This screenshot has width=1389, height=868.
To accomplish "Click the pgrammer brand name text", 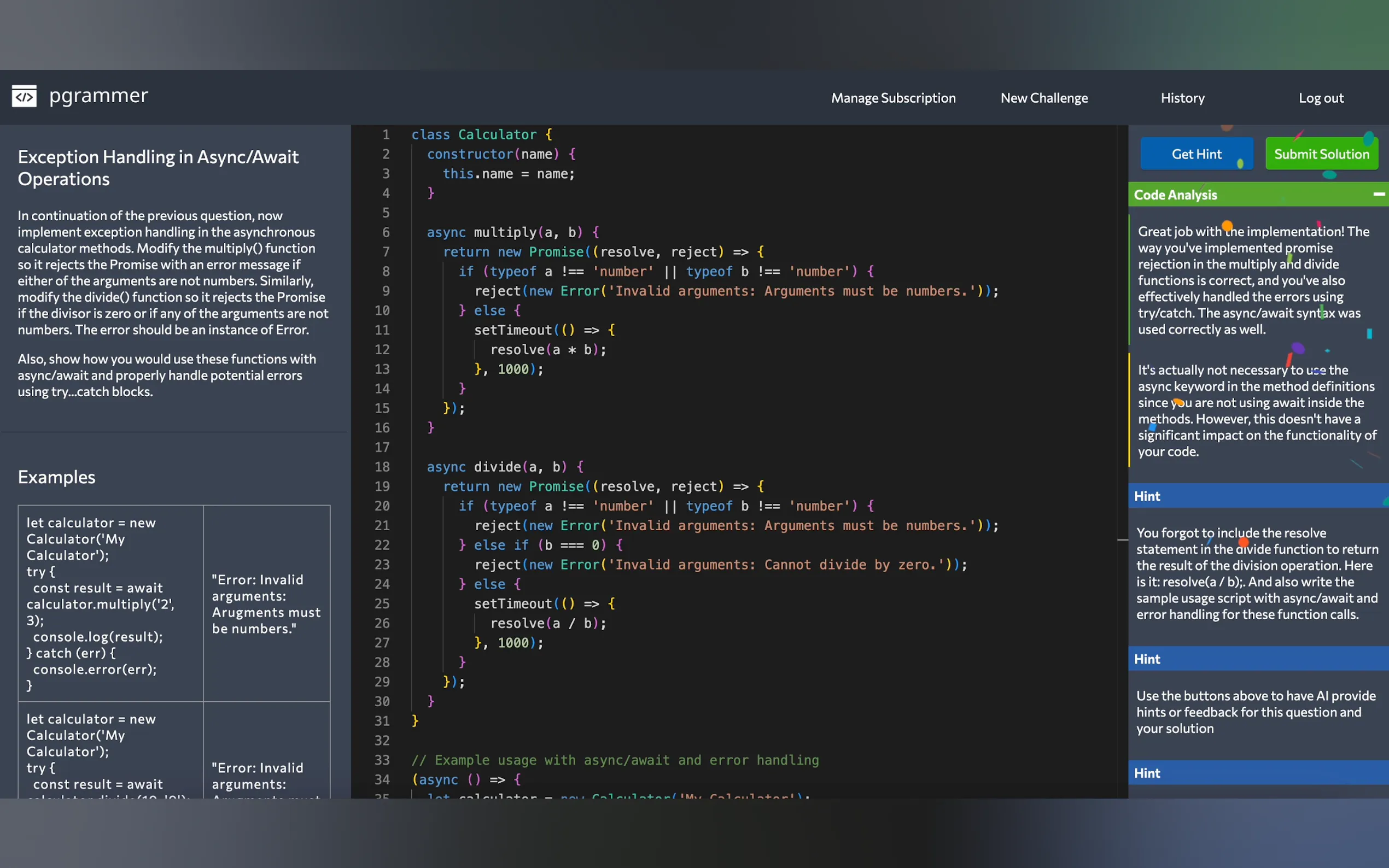I will point(98,95).
